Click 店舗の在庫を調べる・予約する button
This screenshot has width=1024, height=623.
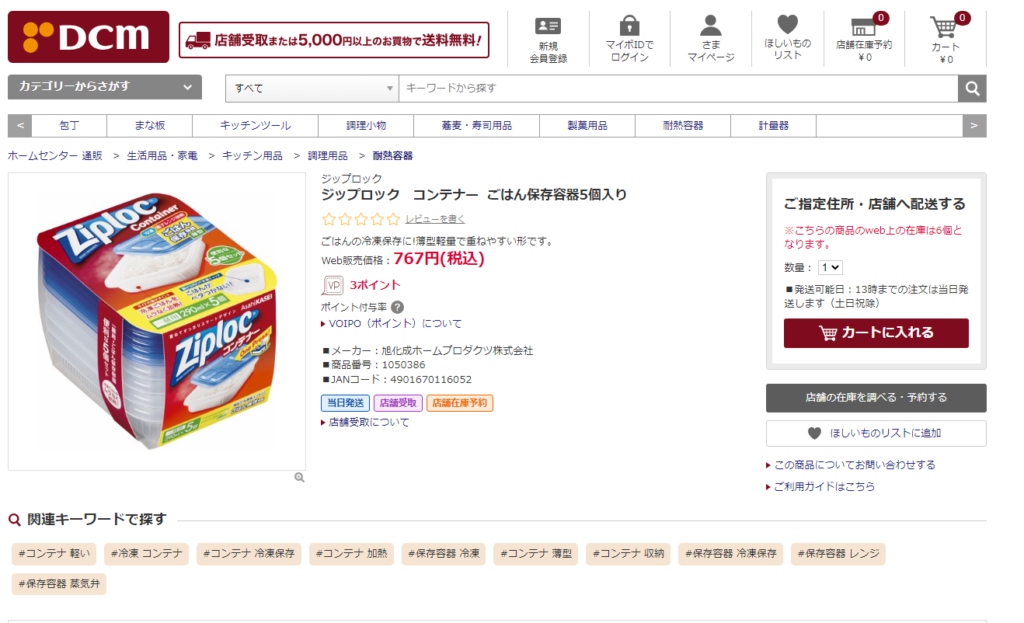point(876,398)
